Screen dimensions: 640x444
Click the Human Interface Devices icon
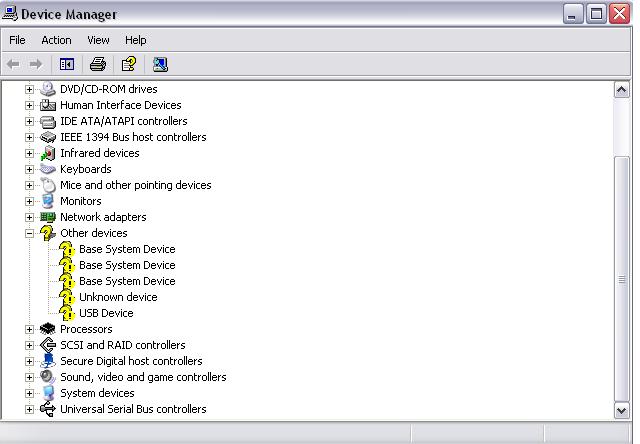pos(48,105)
